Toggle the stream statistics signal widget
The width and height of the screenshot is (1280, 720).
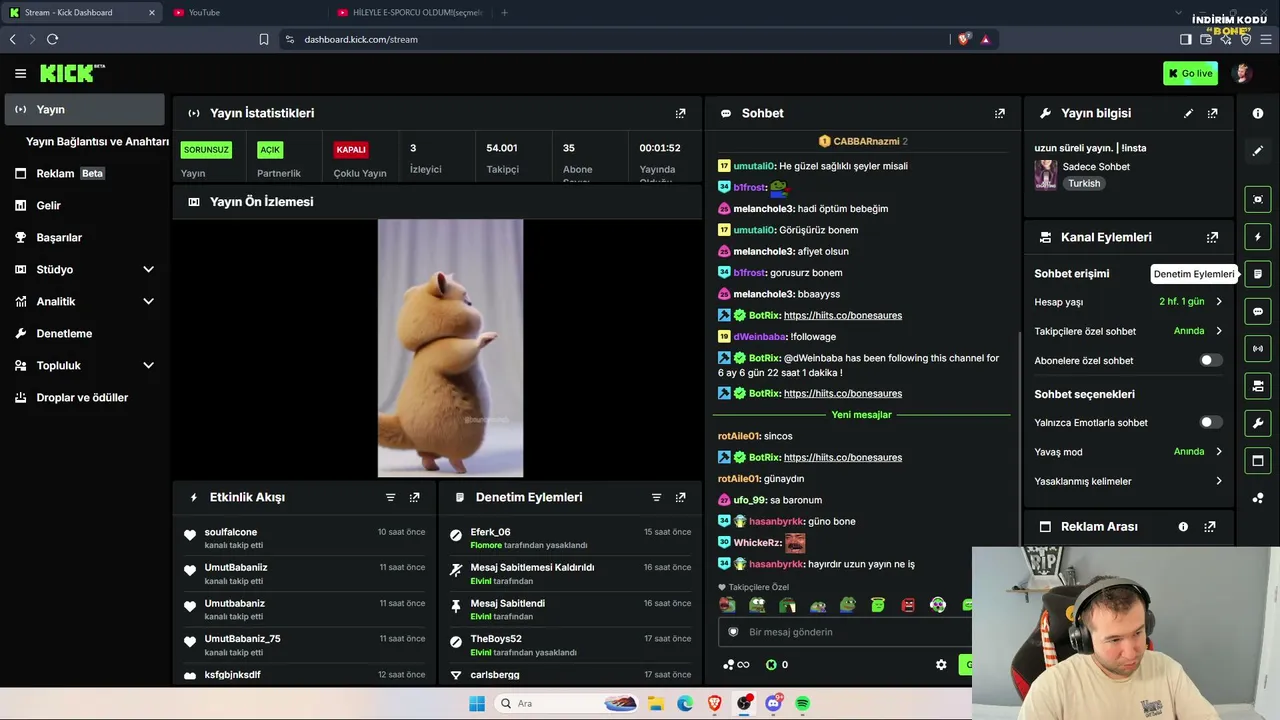1258,348
